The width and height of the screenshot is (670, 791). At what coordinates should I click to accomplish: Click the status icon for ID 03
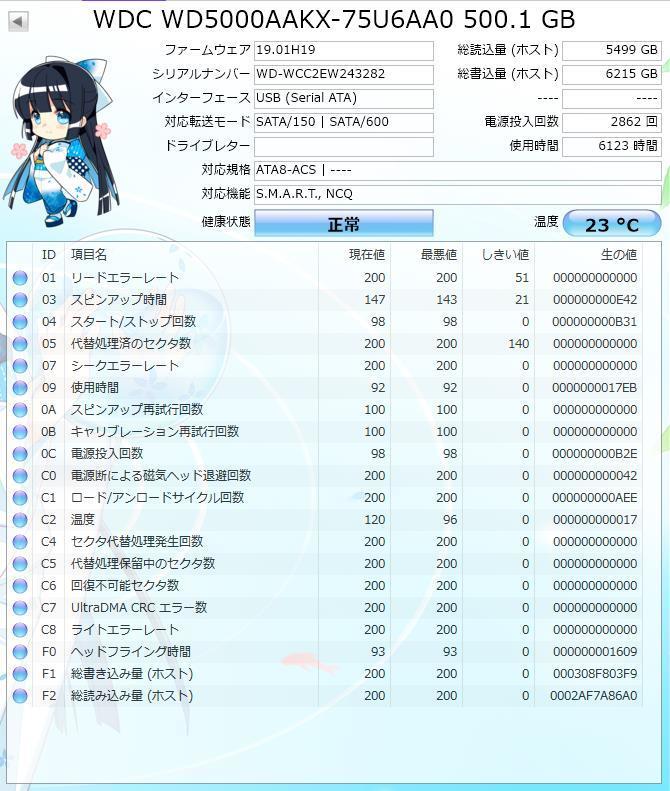(x=20, y=300)
